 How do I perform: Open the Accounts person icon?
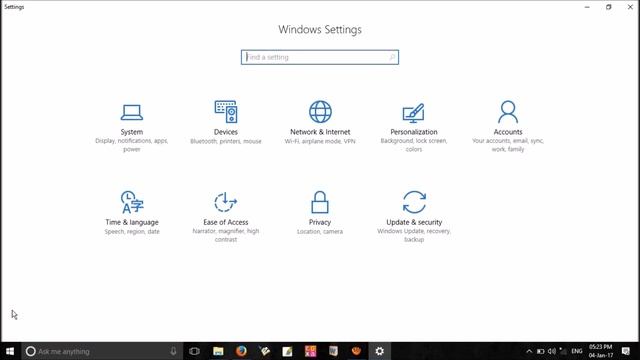(508, 112)
